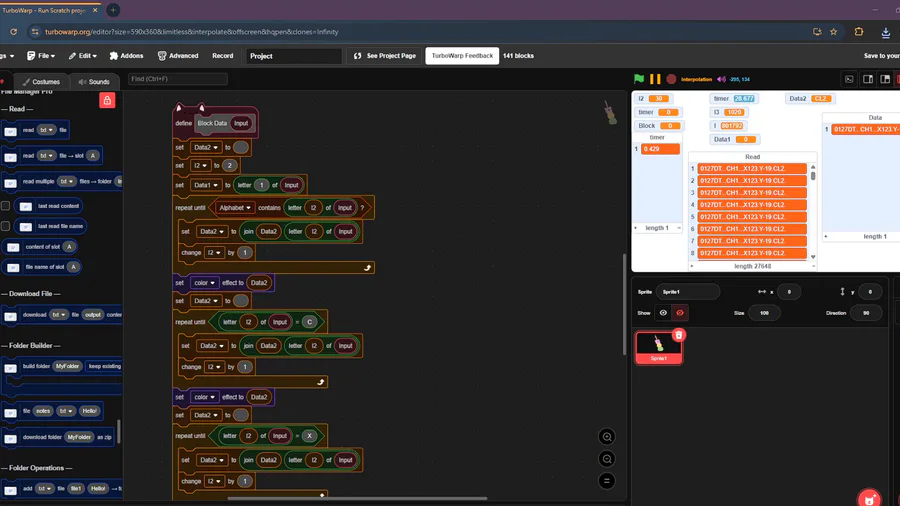Click the See Project Page button

(x=385, y=56)
